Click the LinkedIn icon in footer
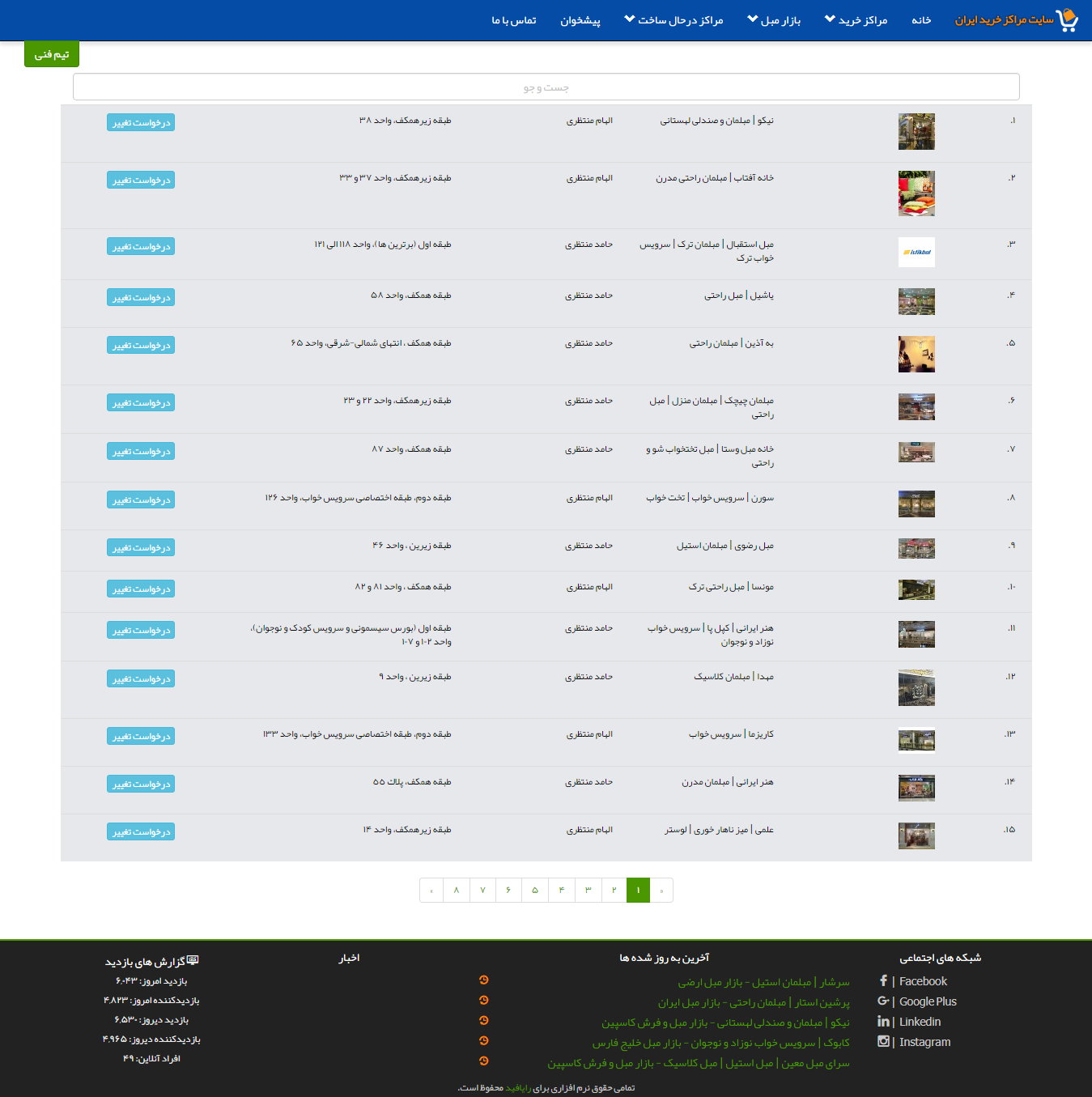 point(883,1022)
